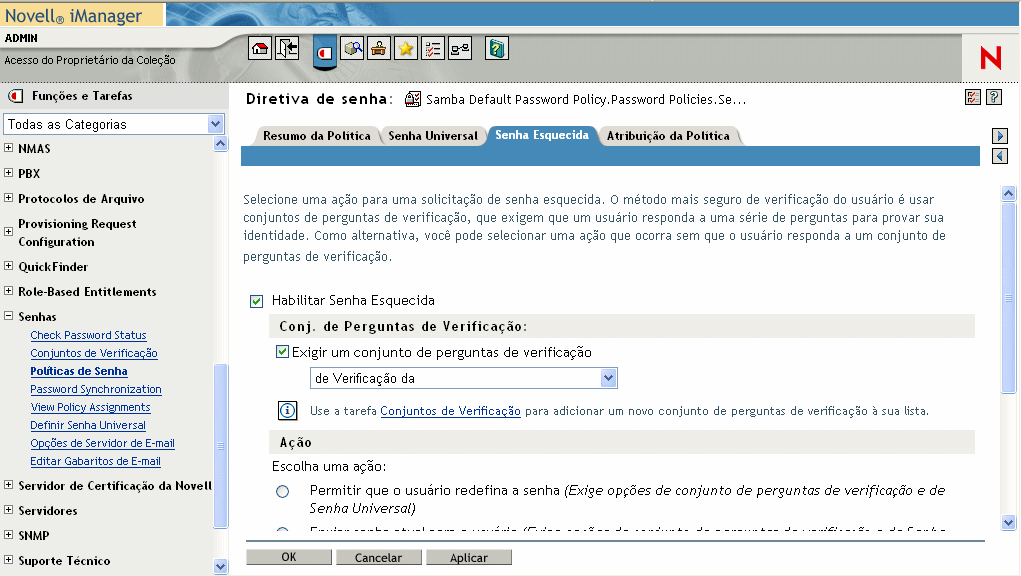The width and height of the screenshot is (1021, 576).
Task: Click content pane scrollbar down arrow
Action: click(1009, 522)
